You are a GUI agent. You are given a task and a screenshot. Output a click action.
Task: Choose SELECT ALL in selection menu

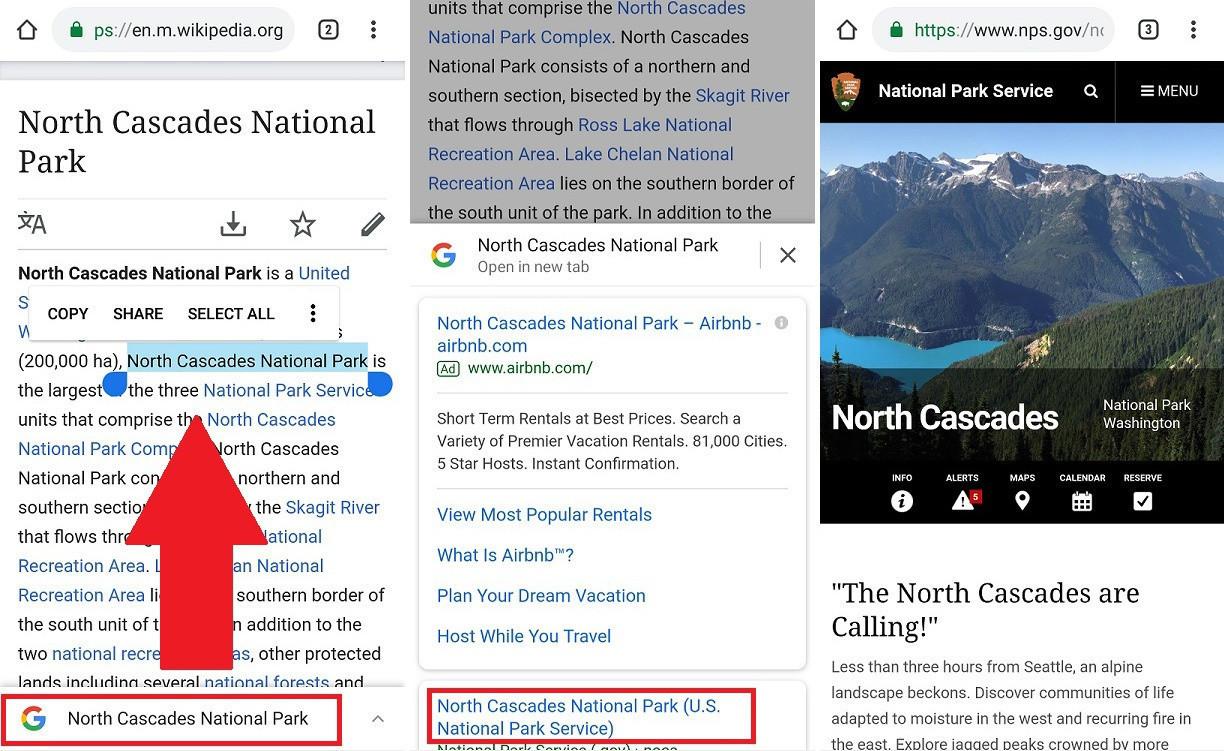pos(231,314)
